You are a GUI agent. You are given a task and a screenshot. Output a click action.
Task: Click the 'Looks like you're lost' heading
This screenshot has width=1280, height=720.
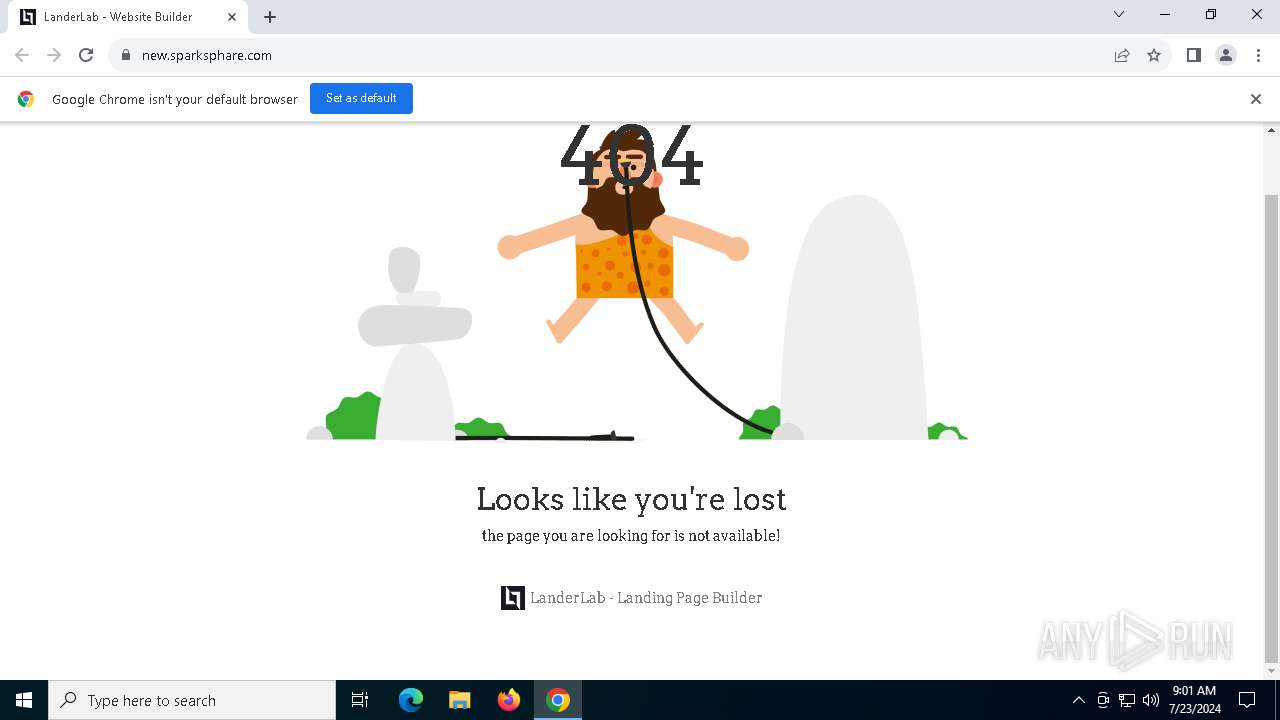pyautogui.click(x=631, y=499)
